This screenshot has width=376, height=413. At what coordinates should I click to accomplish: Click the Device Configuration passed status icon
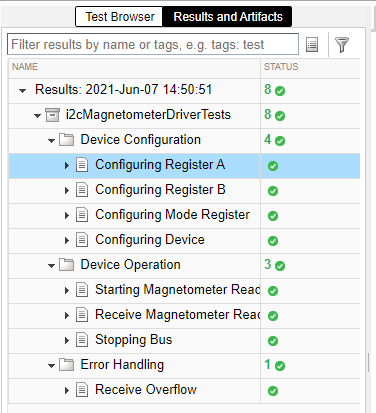(x=280, y=141)
